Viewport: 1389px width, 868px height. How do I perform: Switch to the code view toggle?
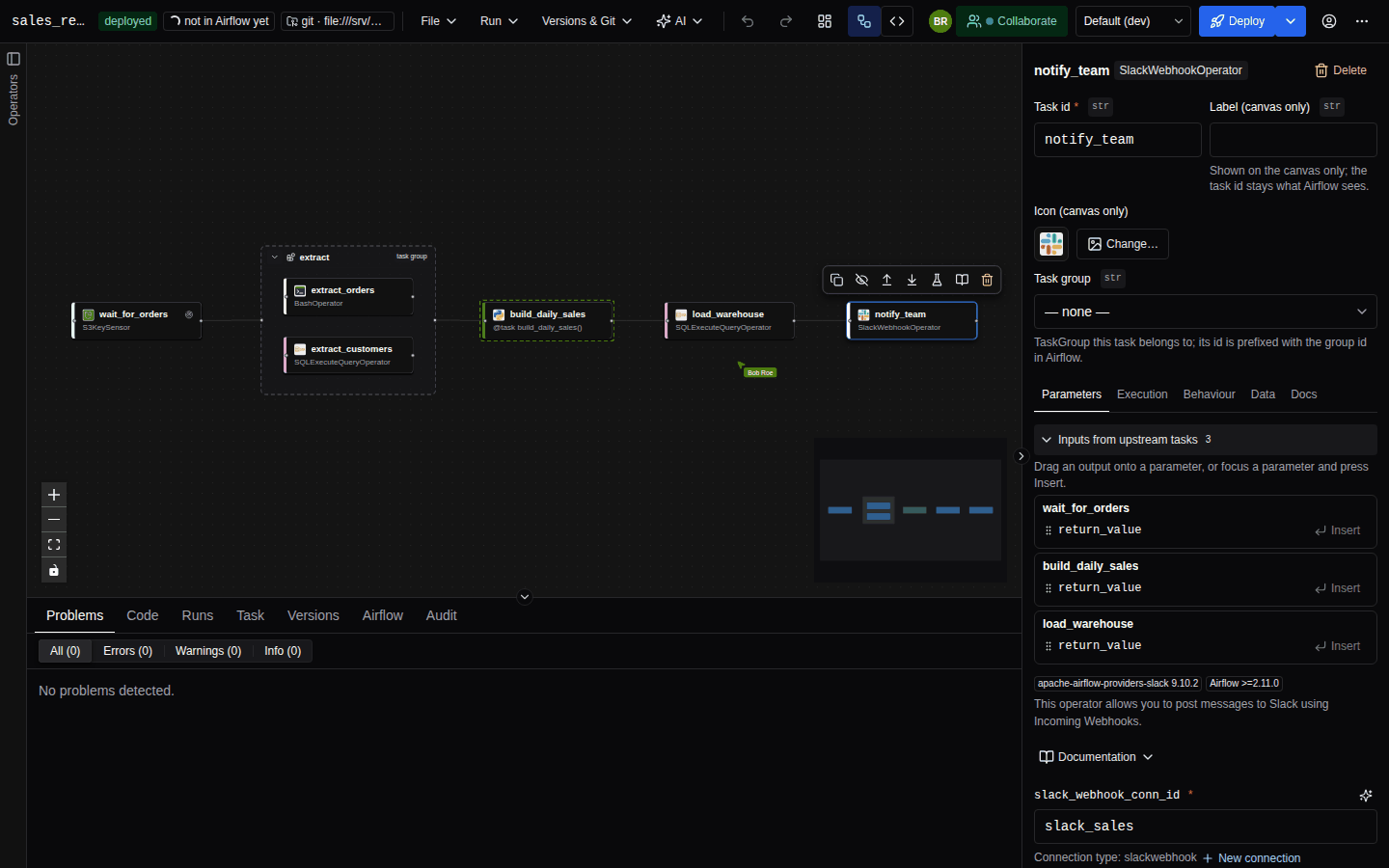coord(897,21)
